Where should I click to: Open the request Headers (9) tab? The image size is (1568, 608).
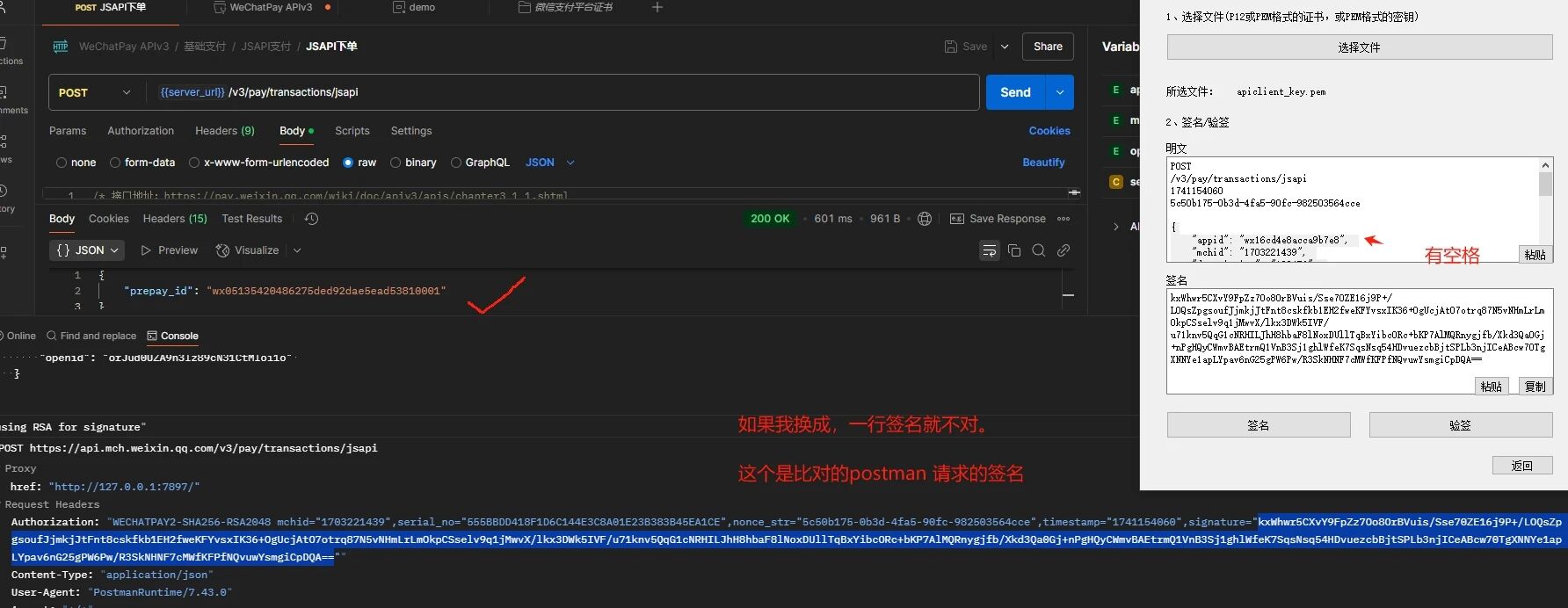click(225, 131)
